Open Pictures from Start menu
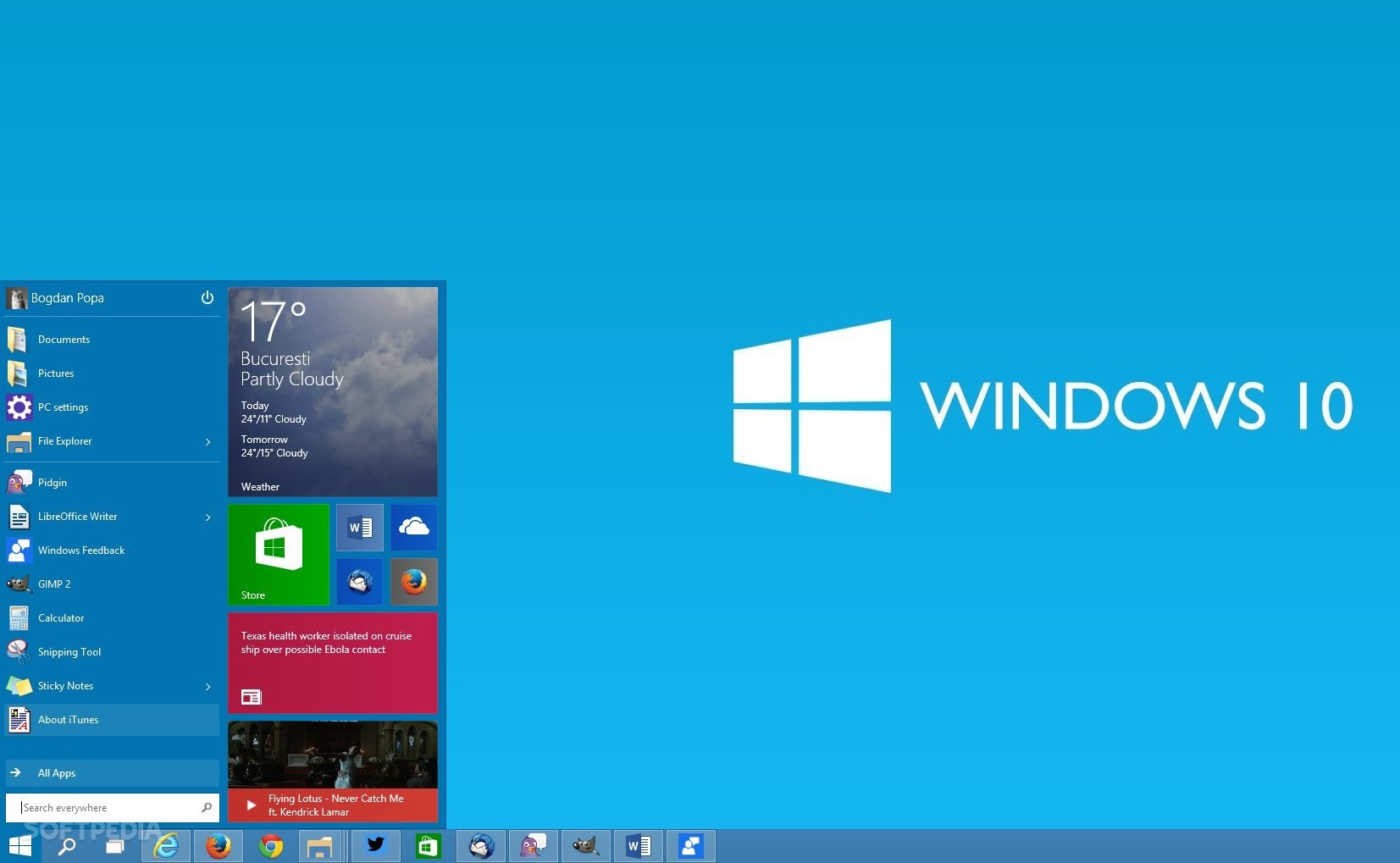The image size is (1400, 863). point(112,373)
